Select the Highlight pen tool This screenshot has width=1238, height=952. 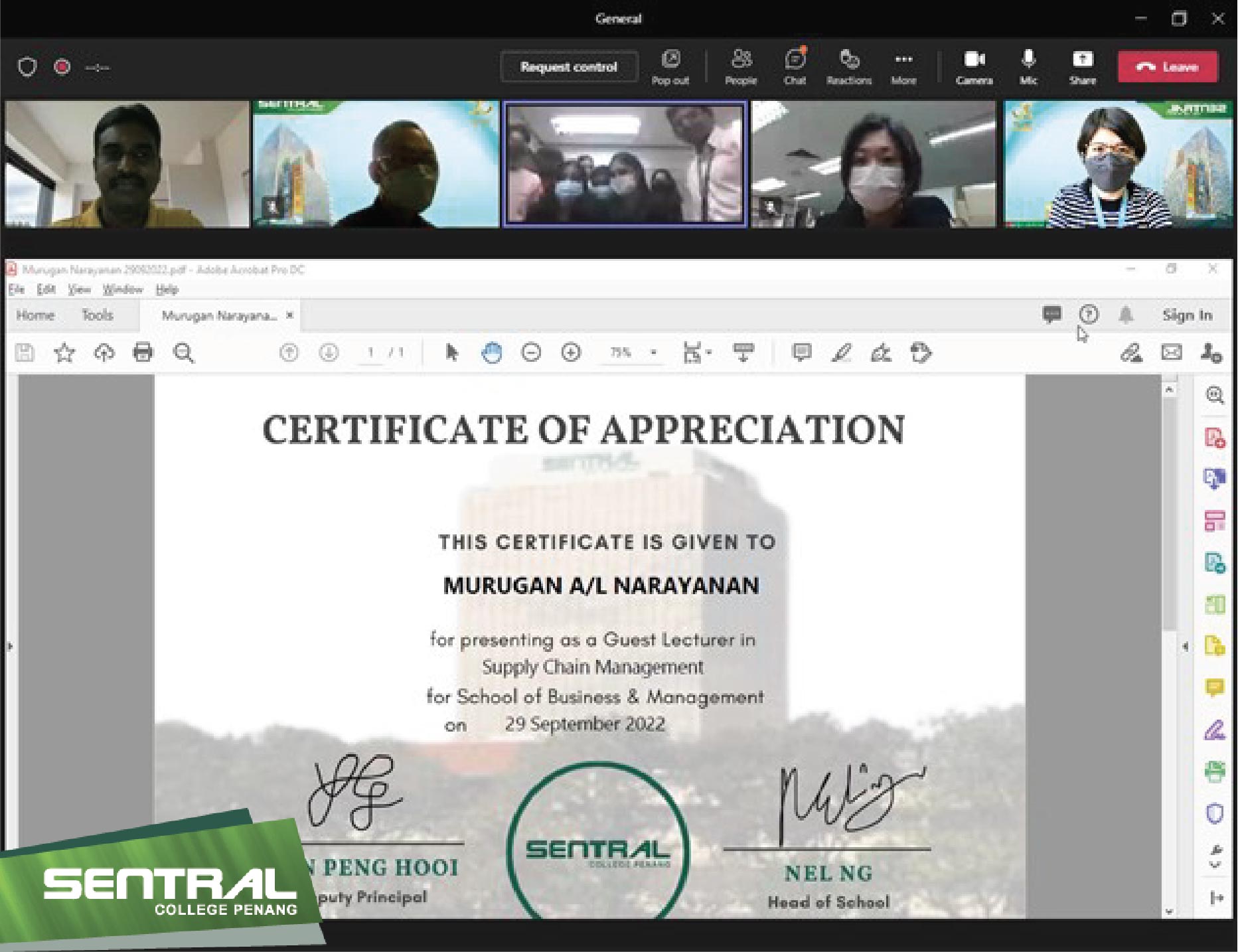[x=842, y=353]
